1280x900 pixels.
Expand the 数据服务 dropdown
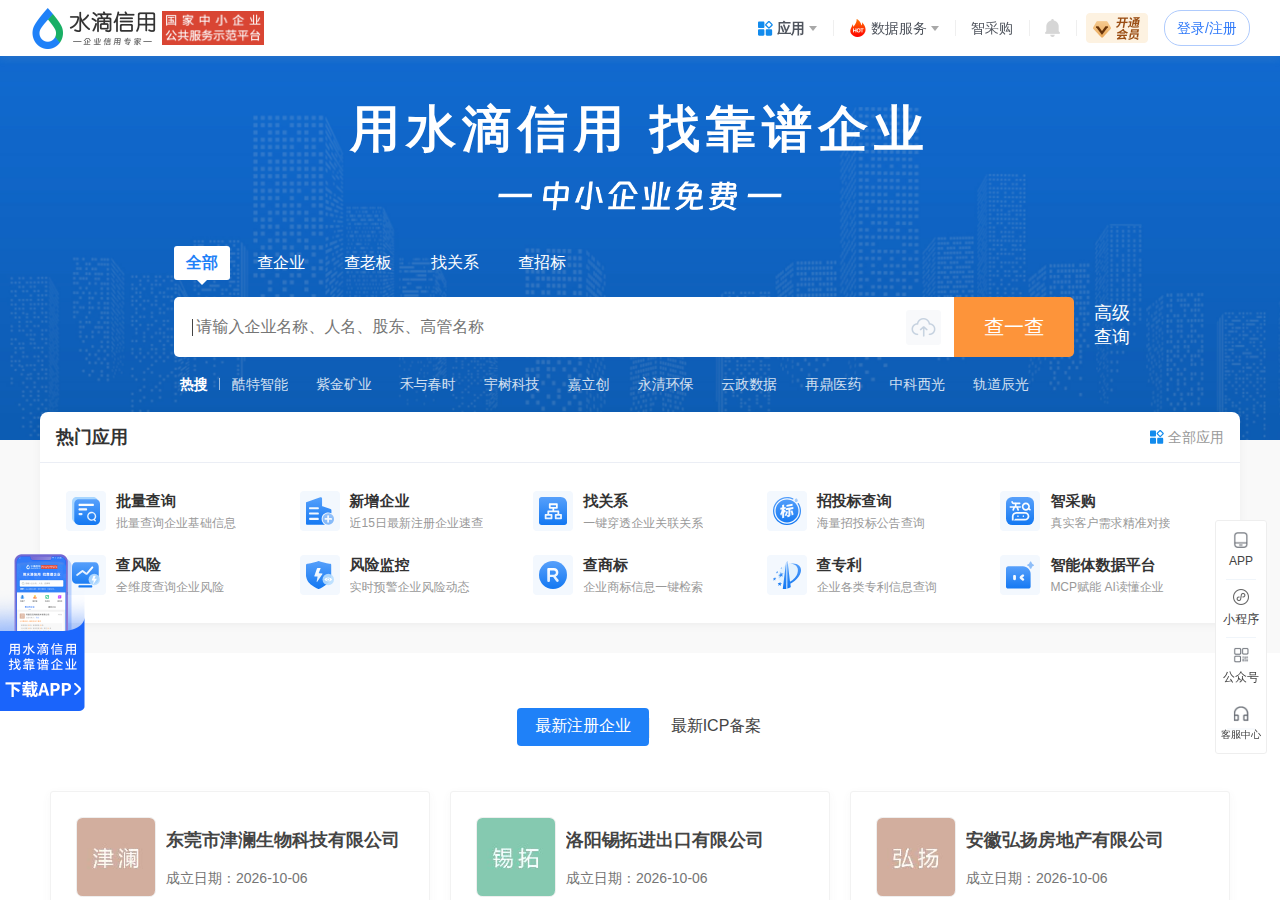point(894,28)
